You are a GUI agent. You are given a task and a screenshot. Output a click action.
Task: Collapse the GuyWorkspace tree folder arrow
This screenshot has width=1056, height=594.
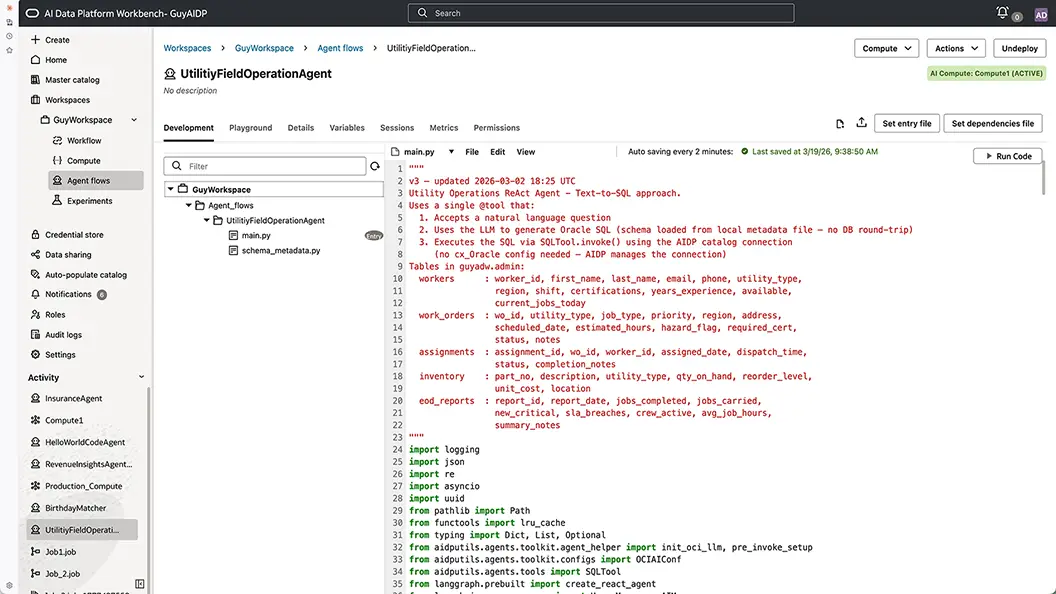171,189
